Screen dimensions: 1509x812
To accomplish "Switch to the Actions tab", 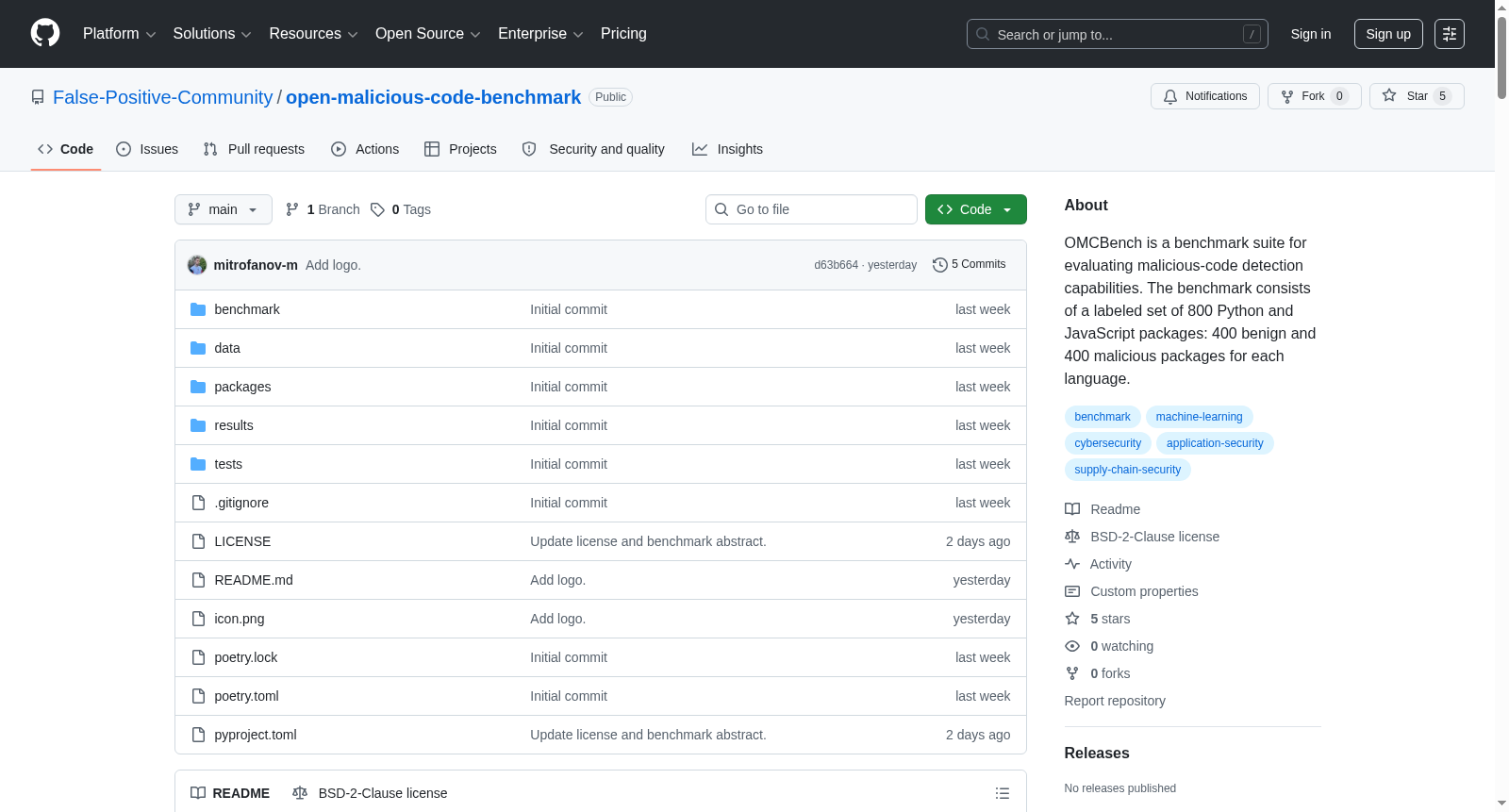I will [365, 149].
